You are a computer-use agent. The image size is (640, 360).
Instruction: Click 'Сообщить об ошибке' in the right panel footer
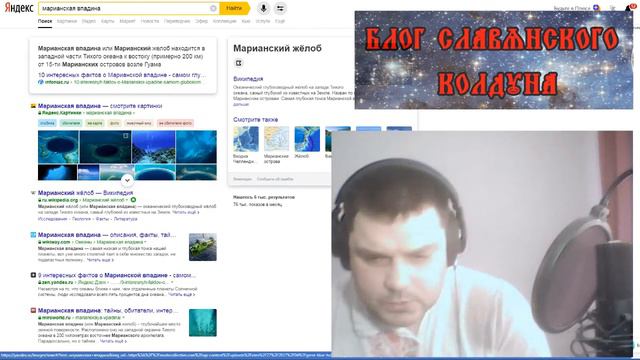(275, 179)
